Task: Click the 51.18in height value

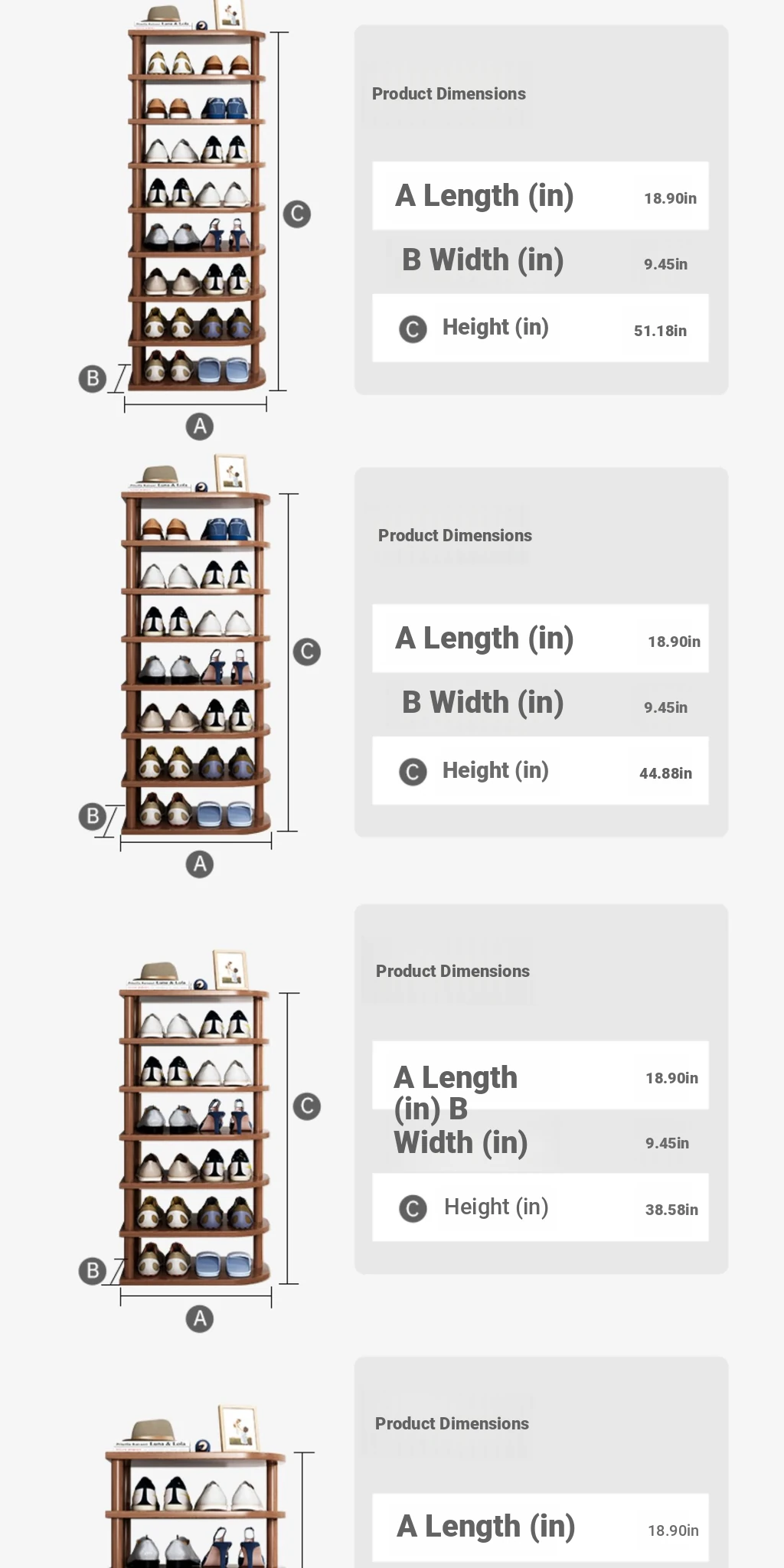Action: tap(660, 331)
